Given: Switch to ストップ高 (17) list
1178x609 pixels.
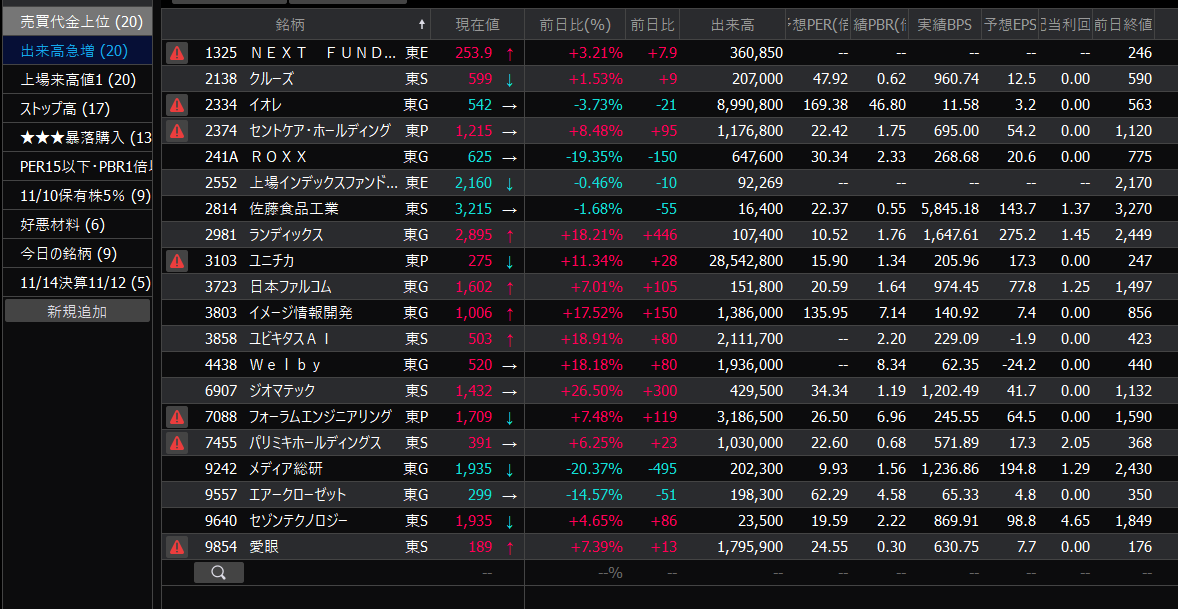Looking at the screenshot, I should click(x=66, y=108).
